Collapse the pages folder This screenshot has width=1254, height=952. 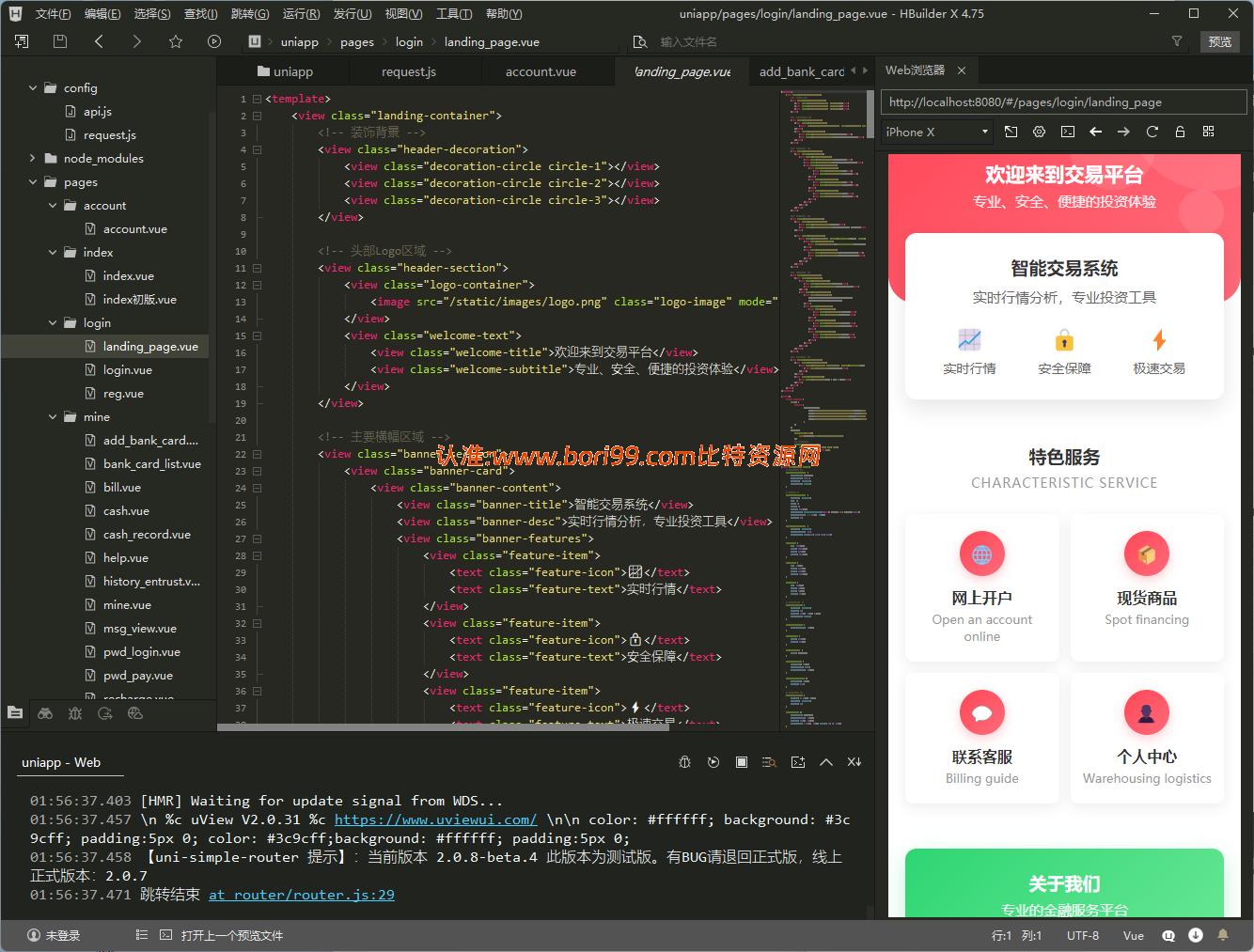33,181
